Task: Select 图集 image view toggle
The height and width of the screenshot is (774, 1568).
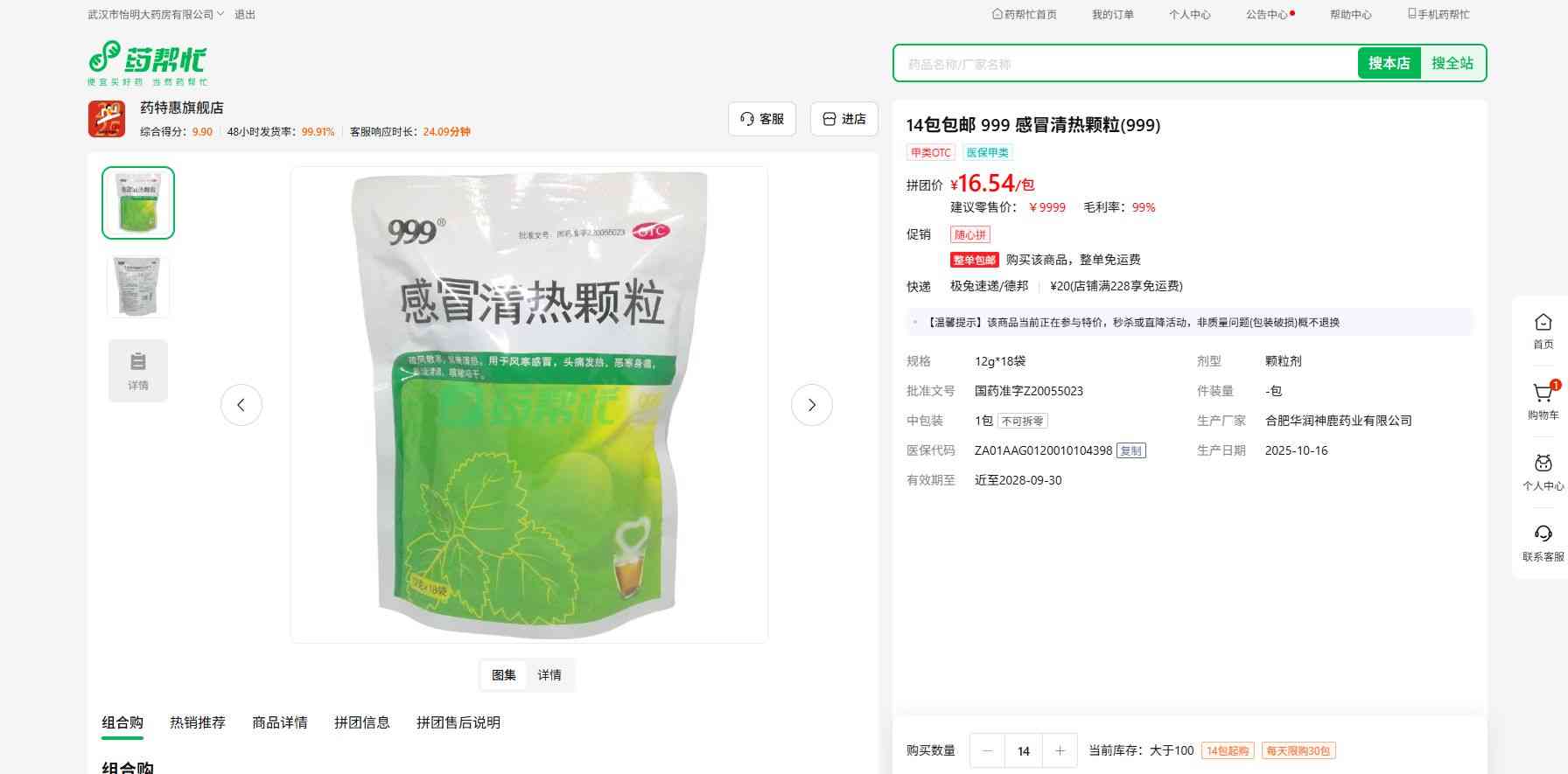Action: pyautogui.click(x=504, y=675)
